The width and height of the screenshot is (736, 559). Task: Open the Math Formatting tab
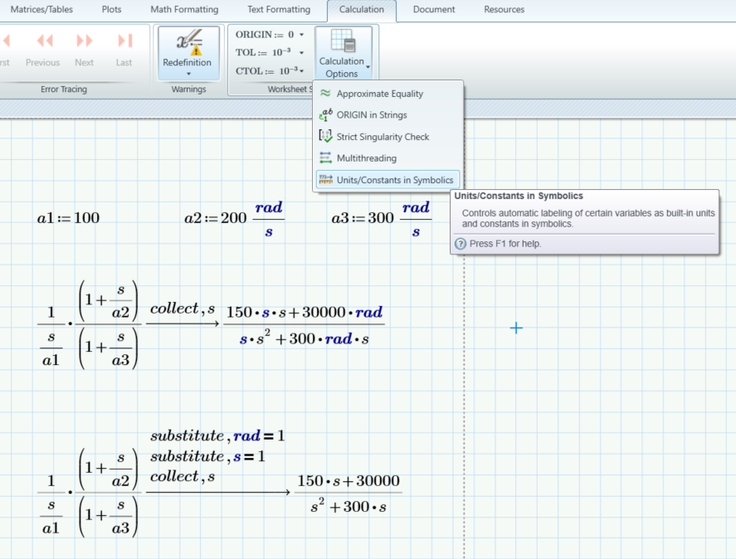[184, 10]
